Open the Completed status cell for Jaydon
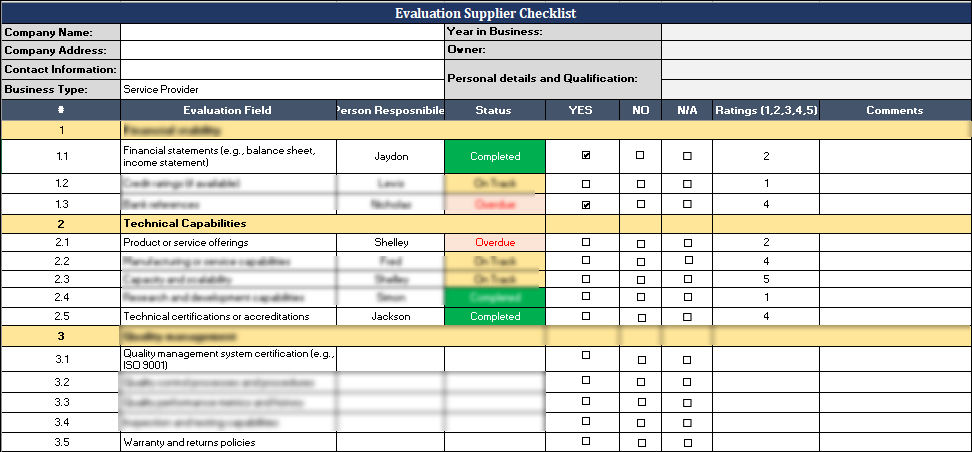This screenshot has width=972, height=452. point(495,156)
